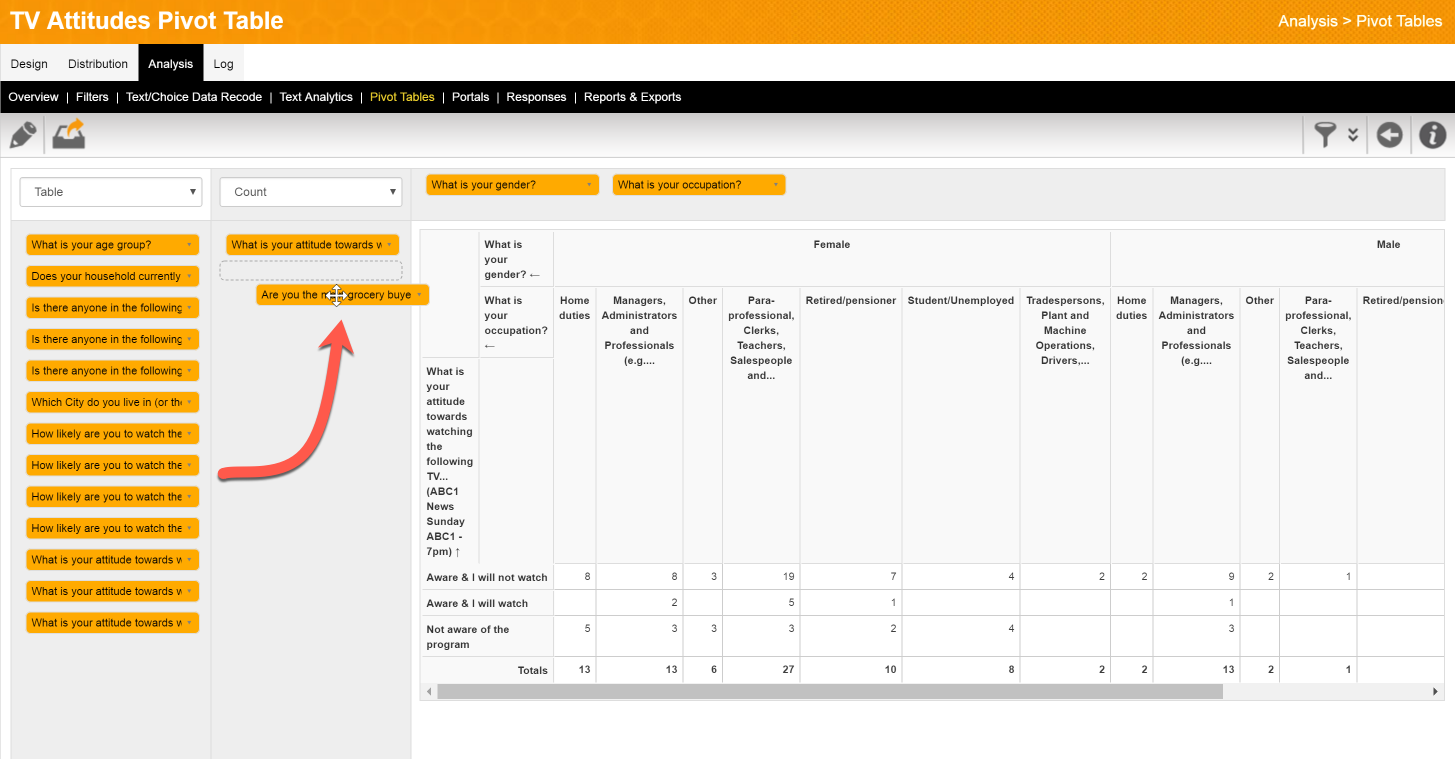Expand 'What is your gender?' field arrow
This screenshot has height=759, width=1455.
tap(588, 185)
